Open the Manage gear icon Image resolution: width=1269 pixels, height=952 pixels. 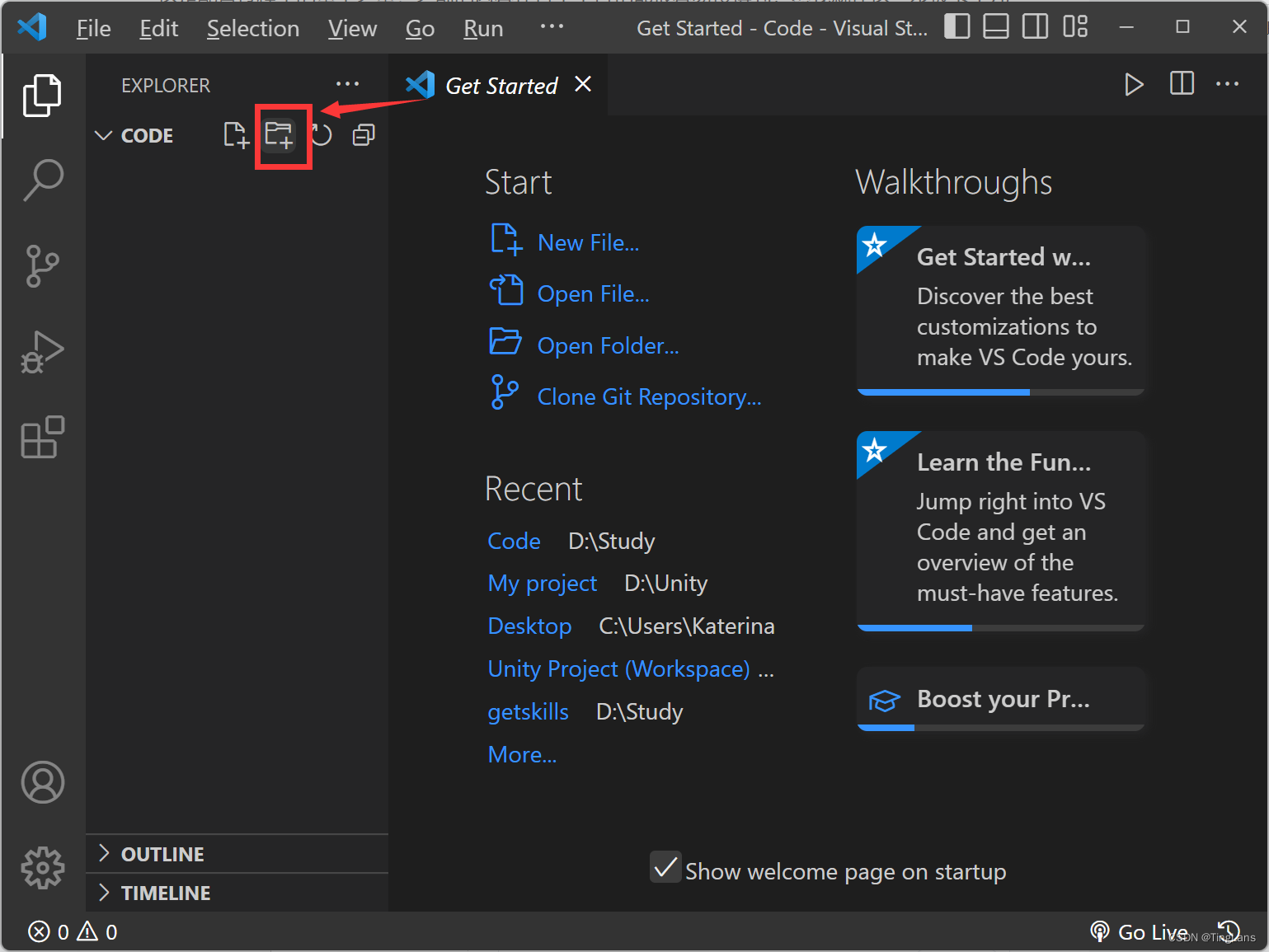pyautogui.click(x=43, y=867)
